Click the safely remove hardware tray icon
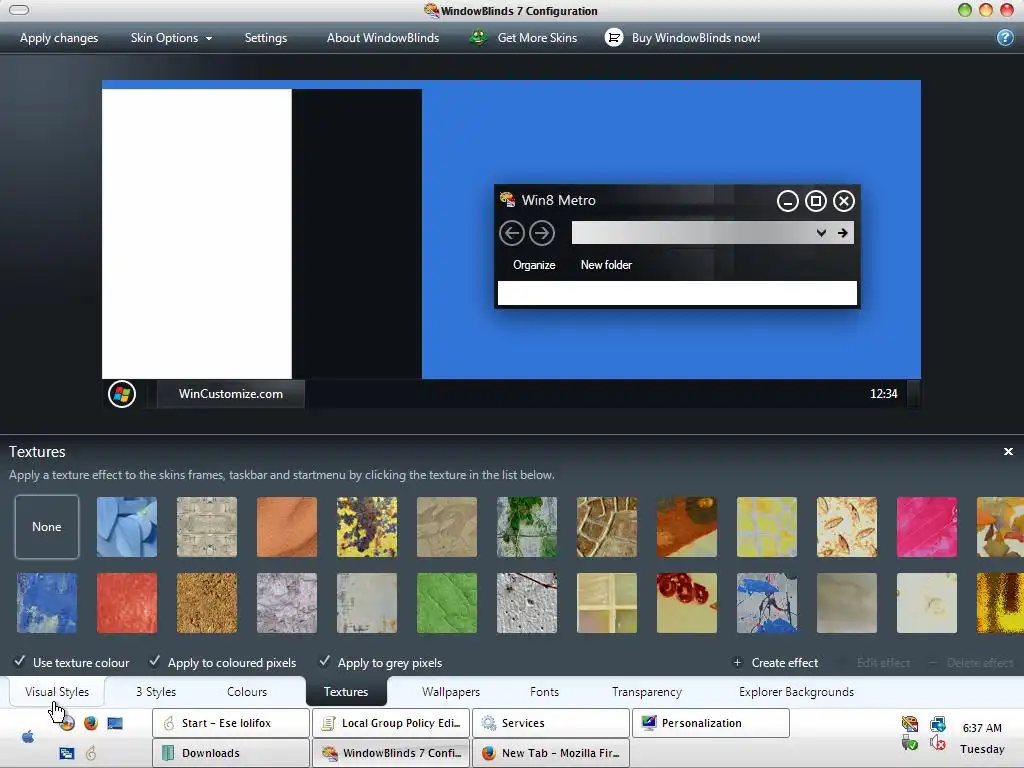This screenshot has width=1024, height=768. point(910,743)
